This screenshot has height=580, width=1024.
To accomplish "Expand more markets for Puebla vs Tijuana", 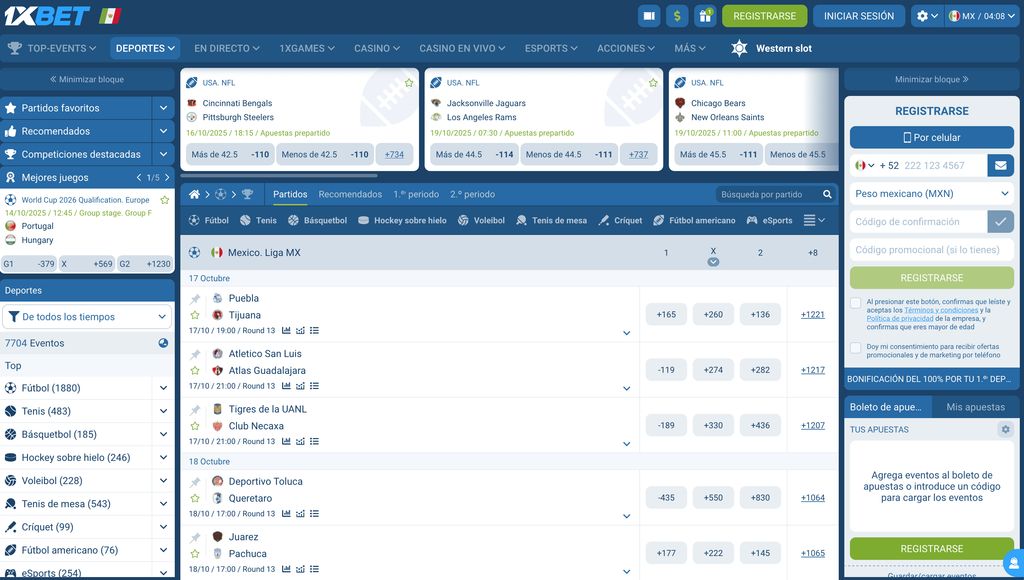I will tap(626, 333).
